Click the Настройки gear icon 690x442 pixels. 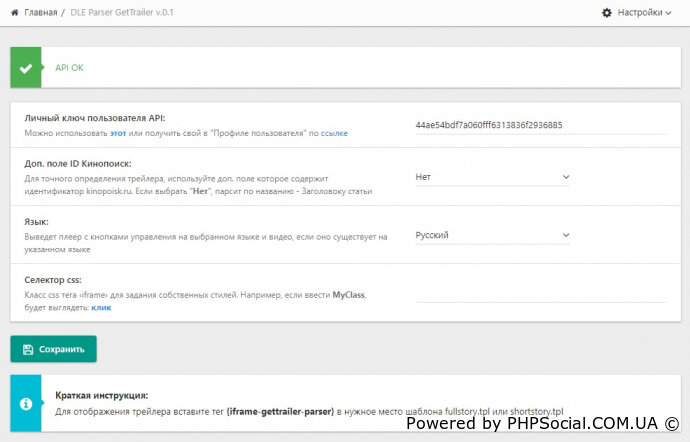[607, 13]
